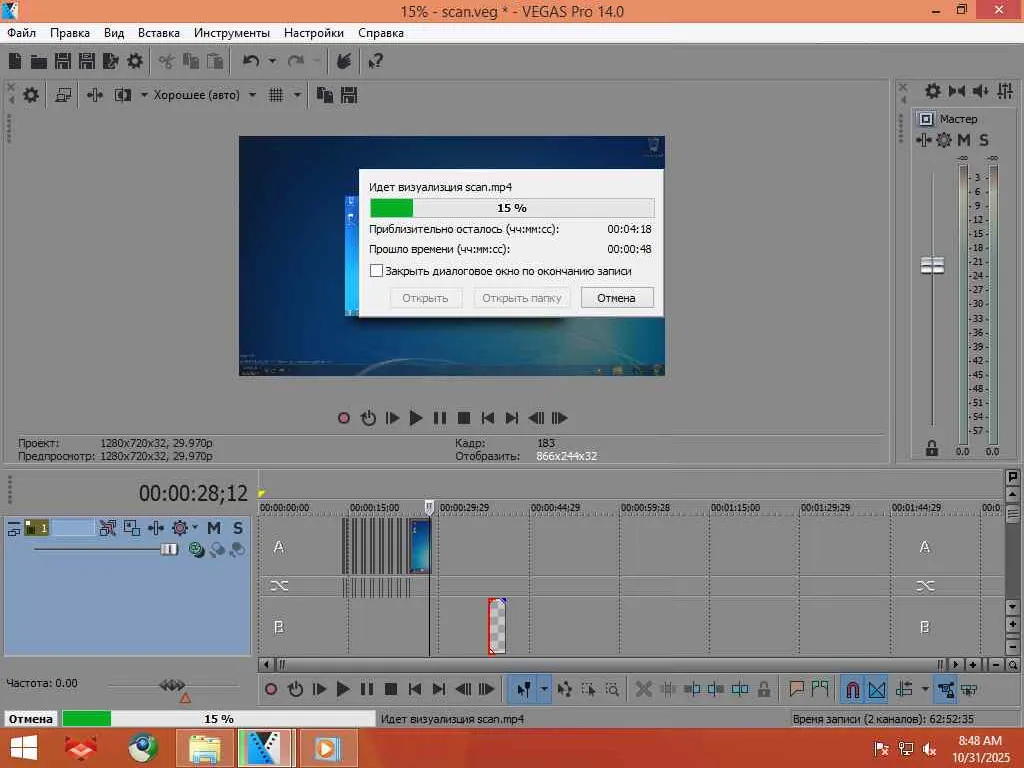Open the Вид menu
1024x768 pixels.
pyautogui.click(x=114, y=33)
